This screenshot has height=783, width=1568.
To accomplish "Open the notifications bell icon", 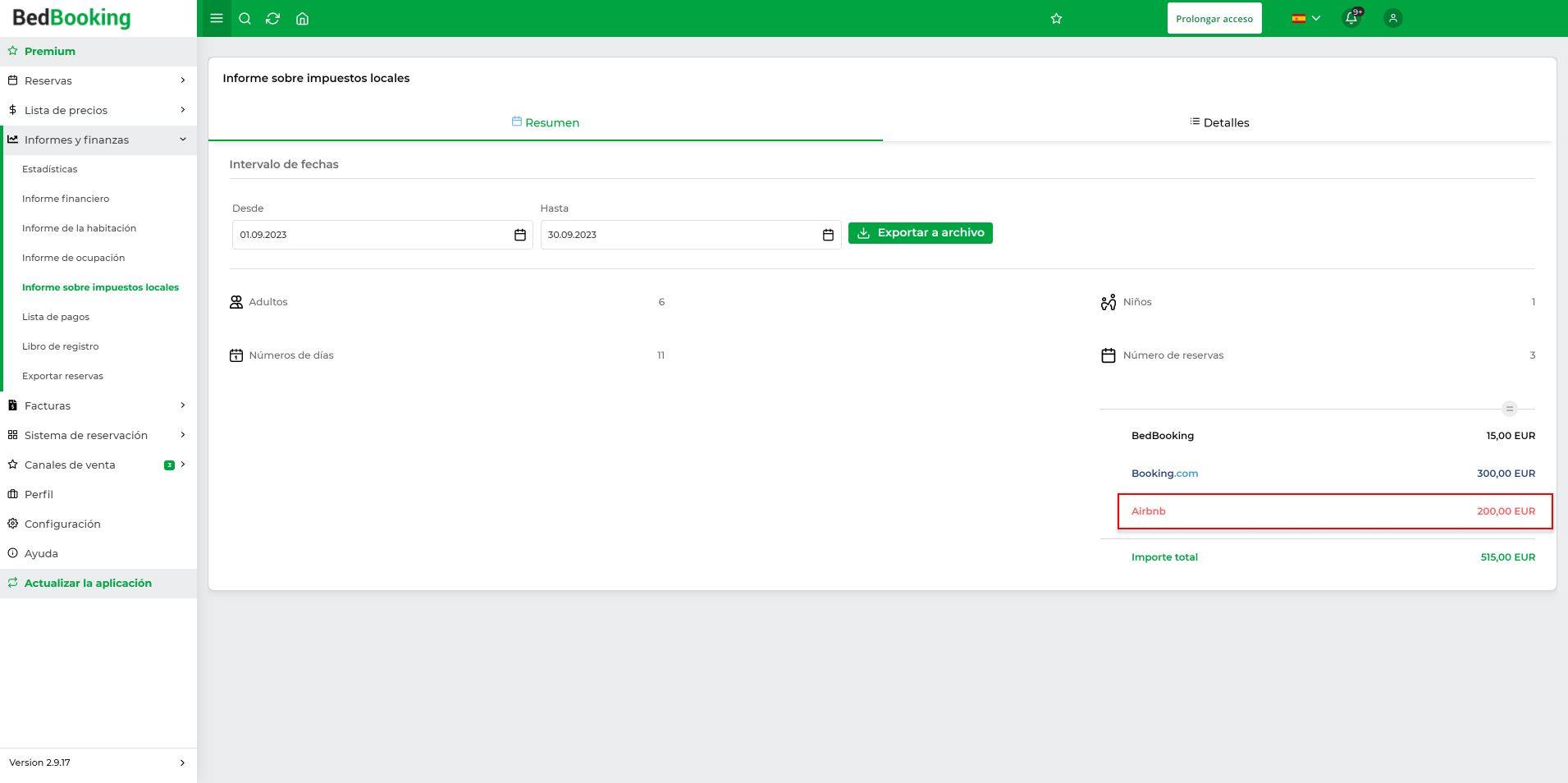I will 1351,18.
